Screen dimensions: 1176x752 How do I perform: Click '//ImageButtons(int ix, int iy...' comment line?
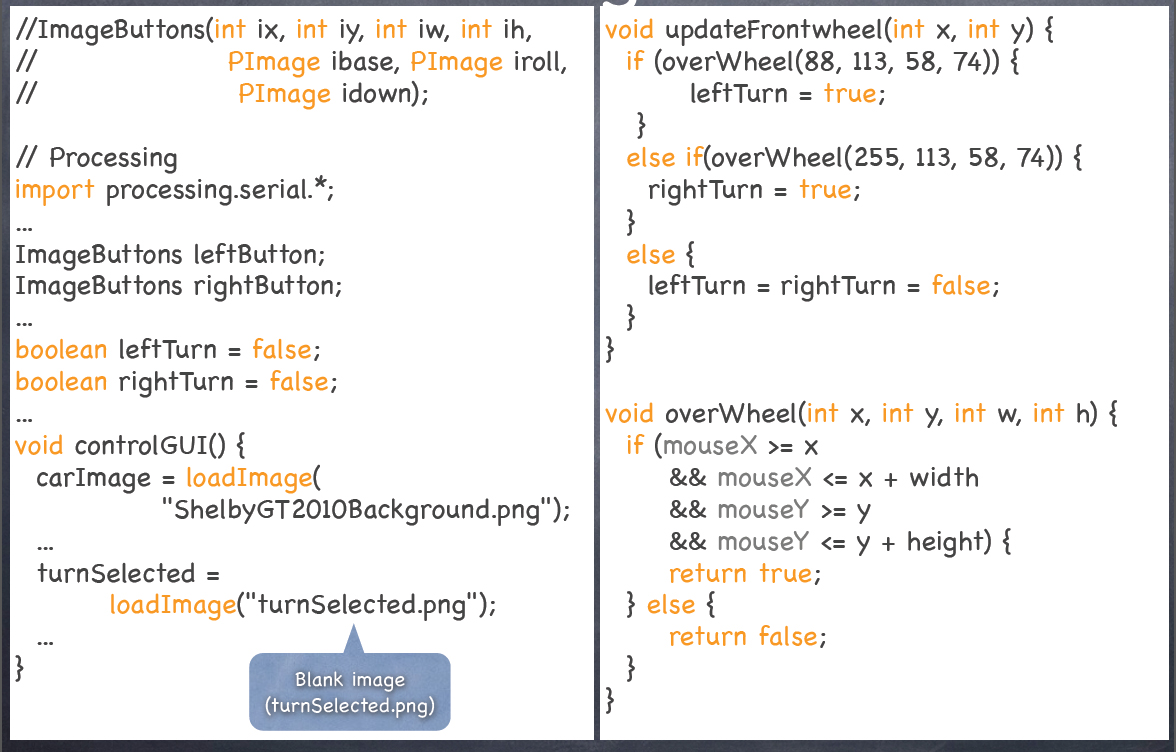click(x=274, y=30)
